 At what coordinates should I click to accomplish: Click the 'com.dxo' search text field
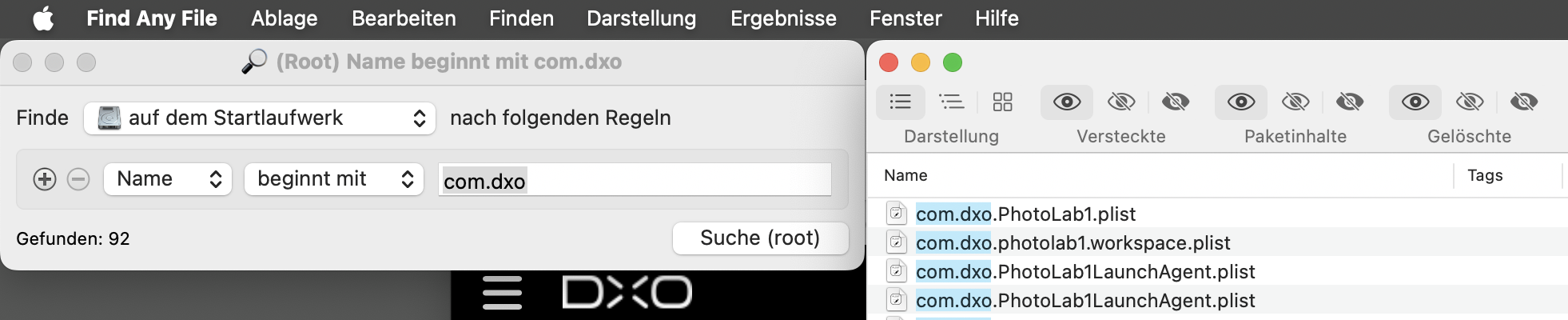635,180
